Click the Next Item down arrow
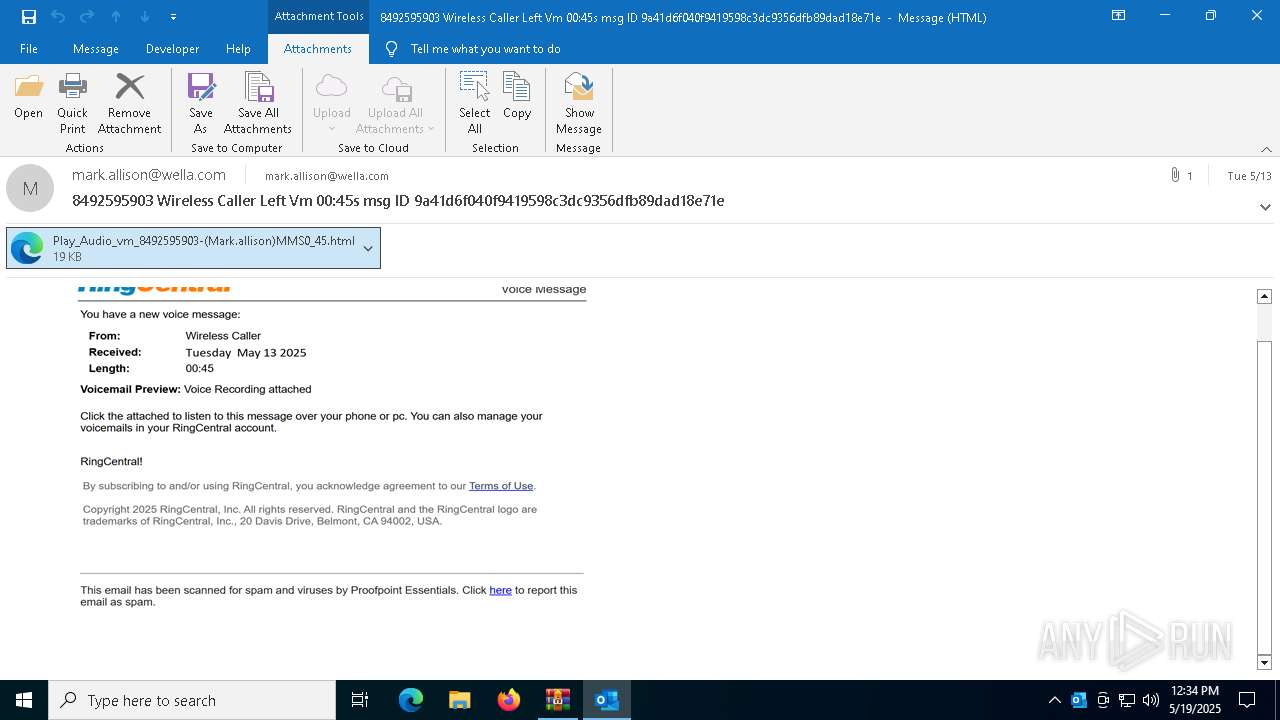 [145, 16]
